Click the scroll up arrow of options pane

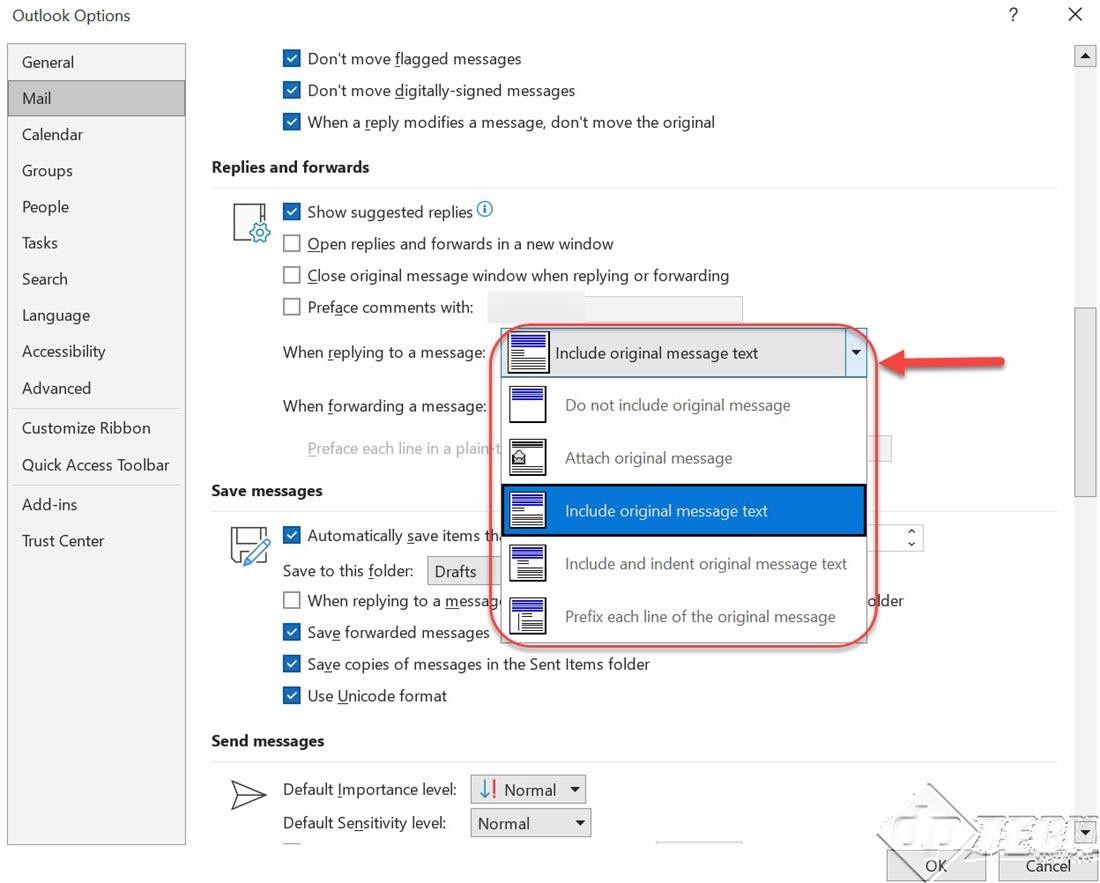tap(1085, 55)
